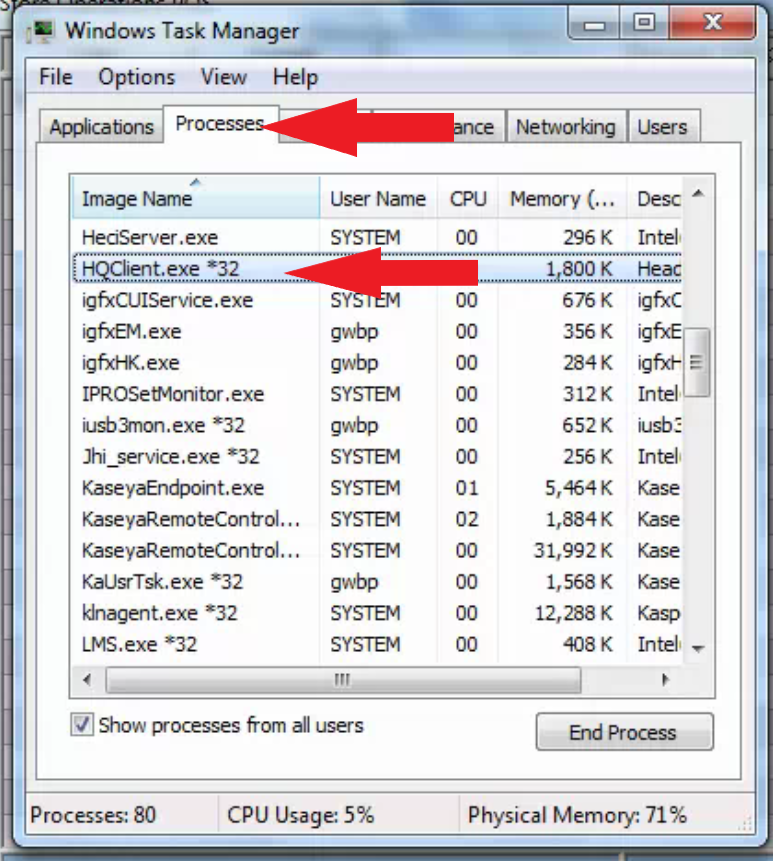Select the igfxEM.exe process
Image resolution: width=773 pixels, height=861 pixels.
377,331
